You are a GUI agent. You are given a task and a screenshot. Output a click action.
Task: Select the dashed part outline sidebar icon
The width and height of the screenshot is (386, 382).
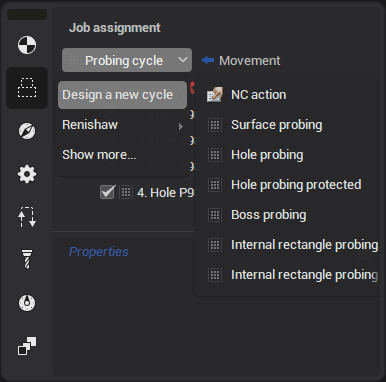(x=27, y=88)
